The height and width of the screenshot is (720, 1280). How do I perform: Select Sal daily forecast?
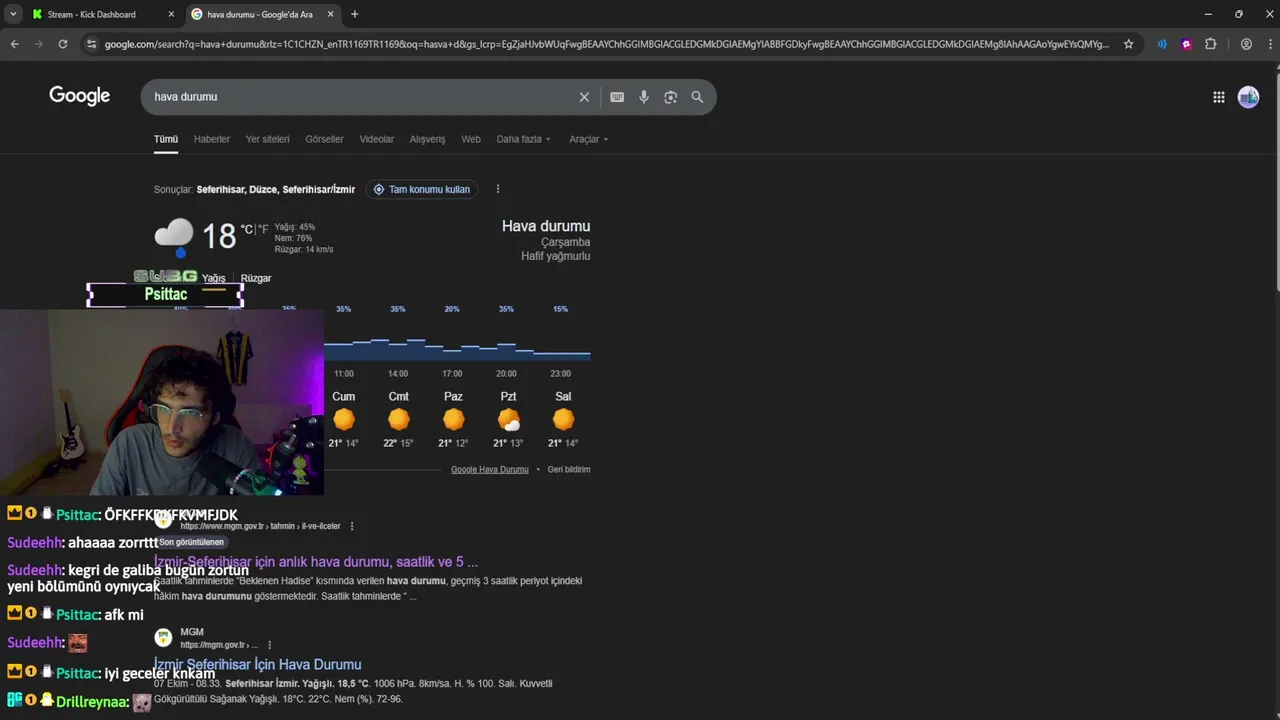point(563,418)
